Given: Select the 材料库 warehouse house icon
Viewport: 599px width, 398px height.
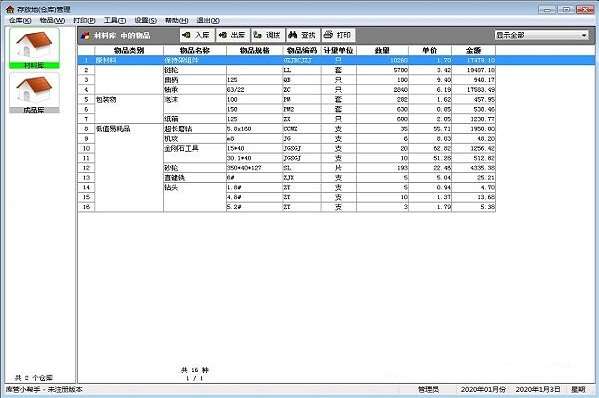Looking at the screenshot, I should [34, 45].
